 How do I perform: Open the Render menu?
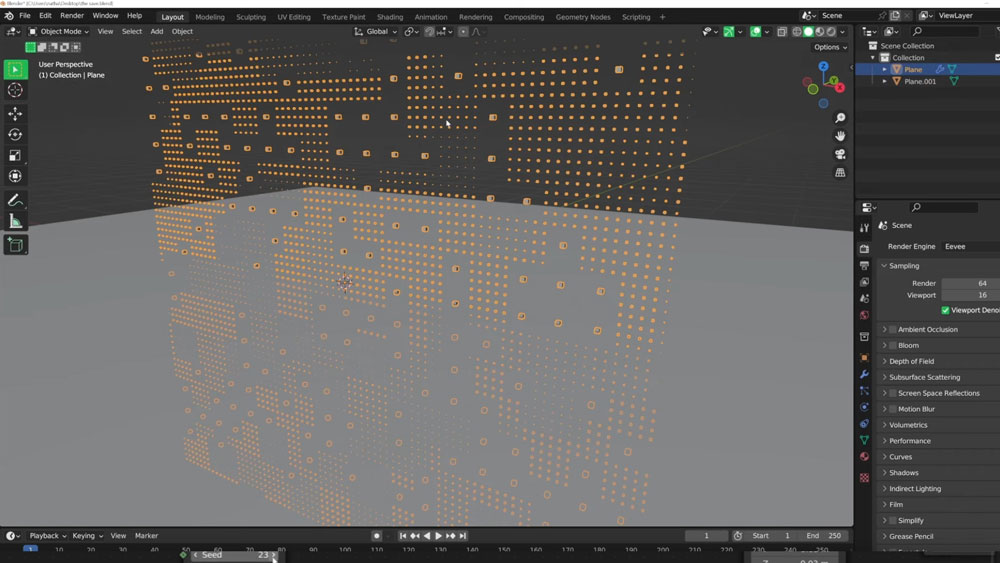[x=72, y=16]
